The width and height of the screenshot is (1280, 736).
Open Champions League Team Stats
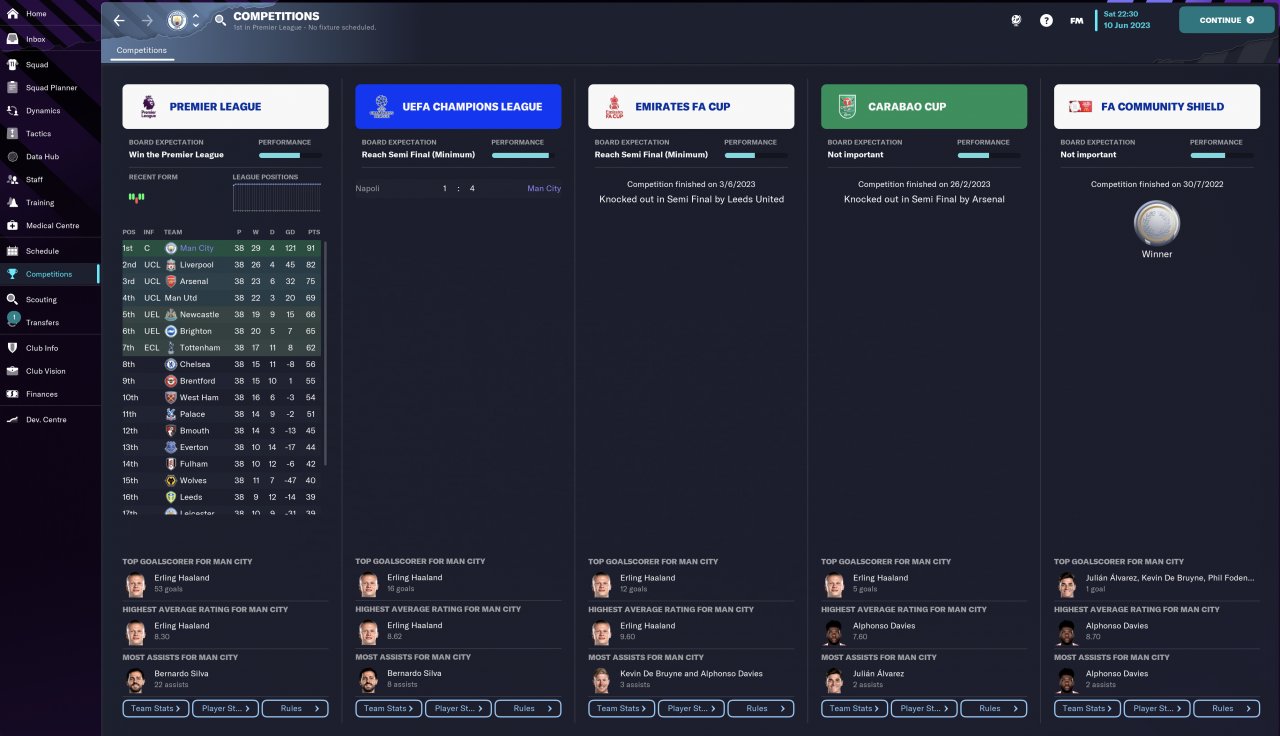point(389,709)
